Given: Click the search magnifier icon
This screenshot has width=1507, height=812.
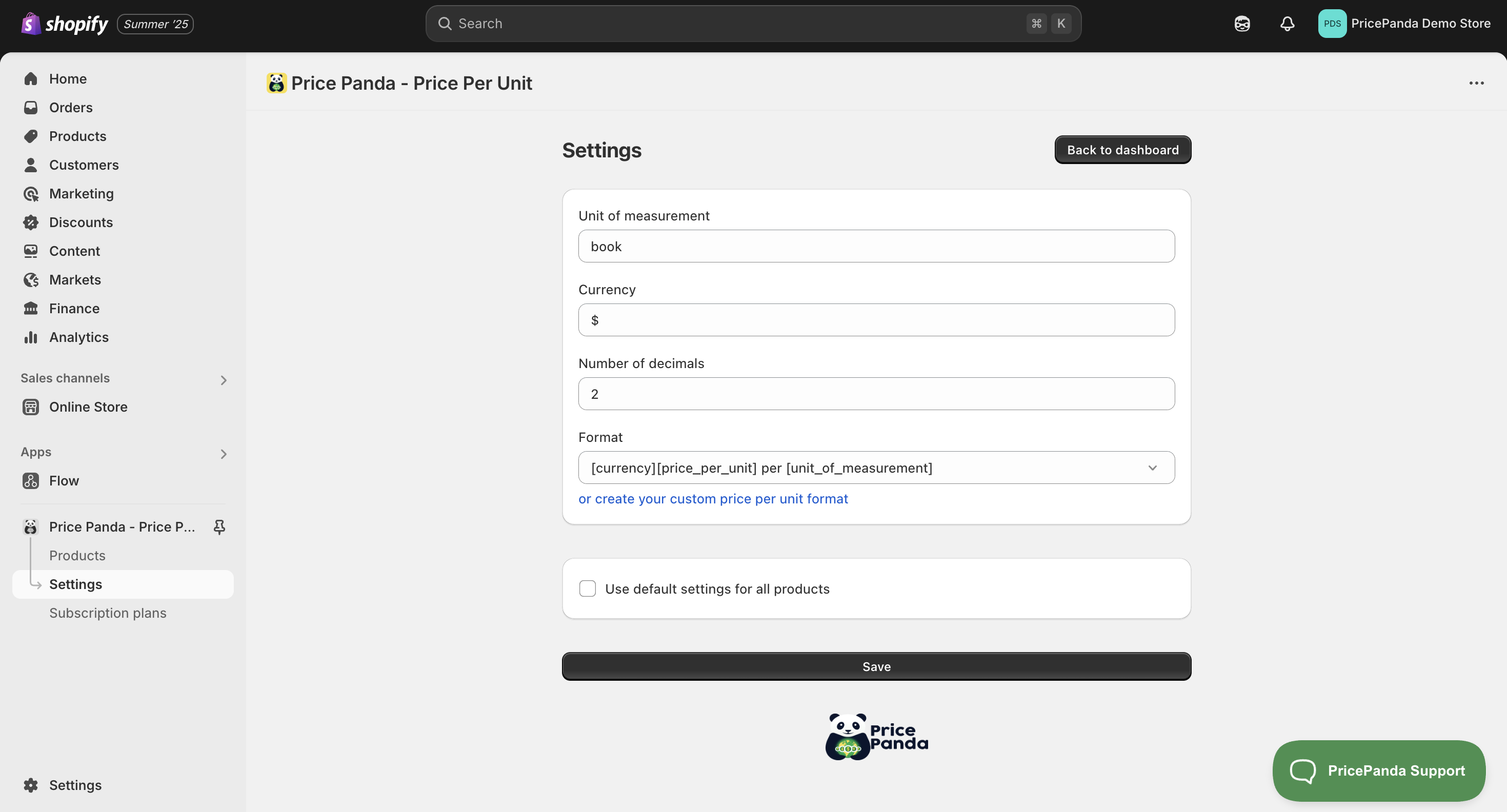Looking at the screenshot, I should point(445,24).
